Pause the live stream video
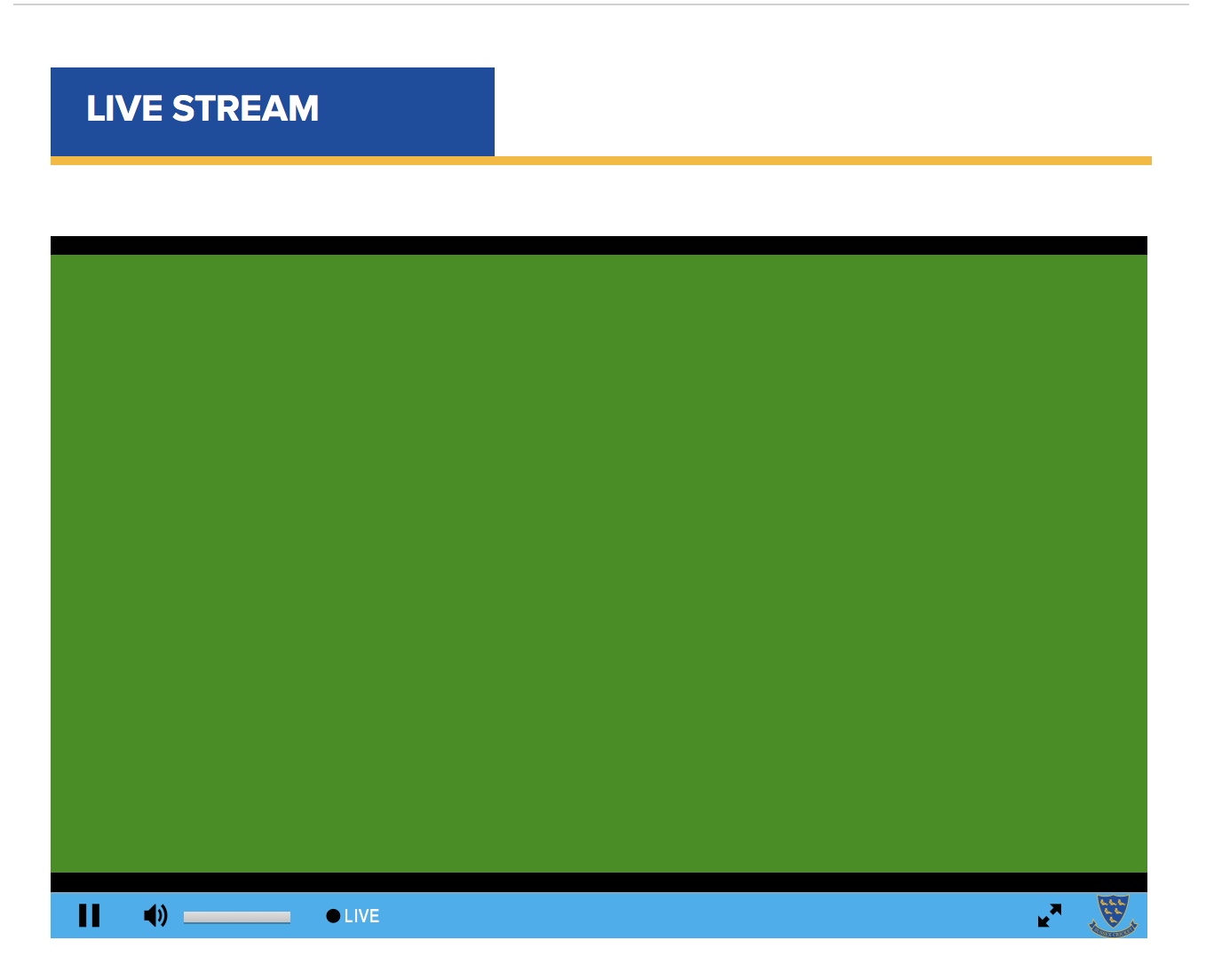Screen dimensions: 1222x980 pos(89,915)
